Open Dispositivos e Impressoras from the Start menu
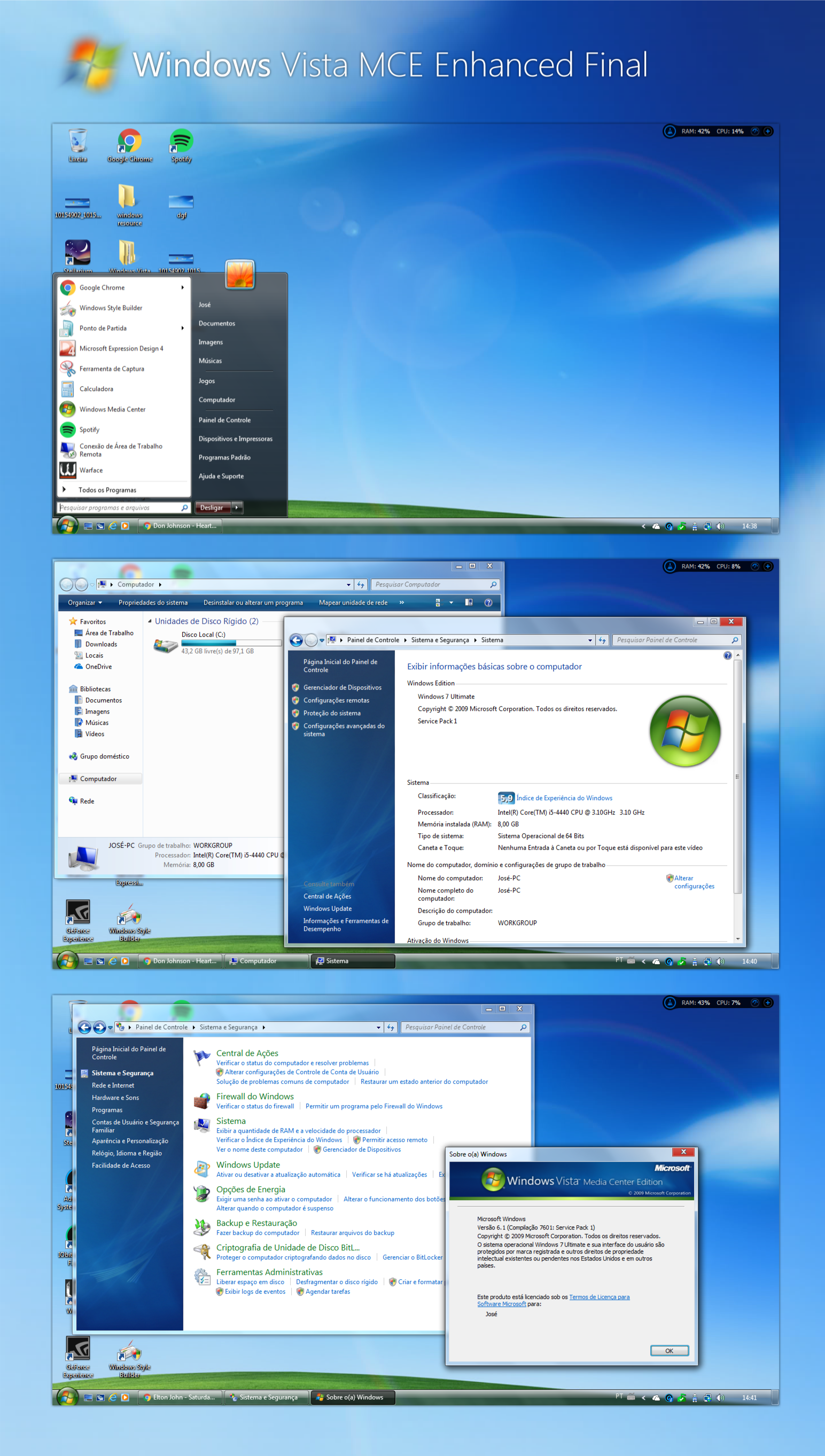Image resolution: width=825 pixels, height=1456 pixels. click(235, 439)
